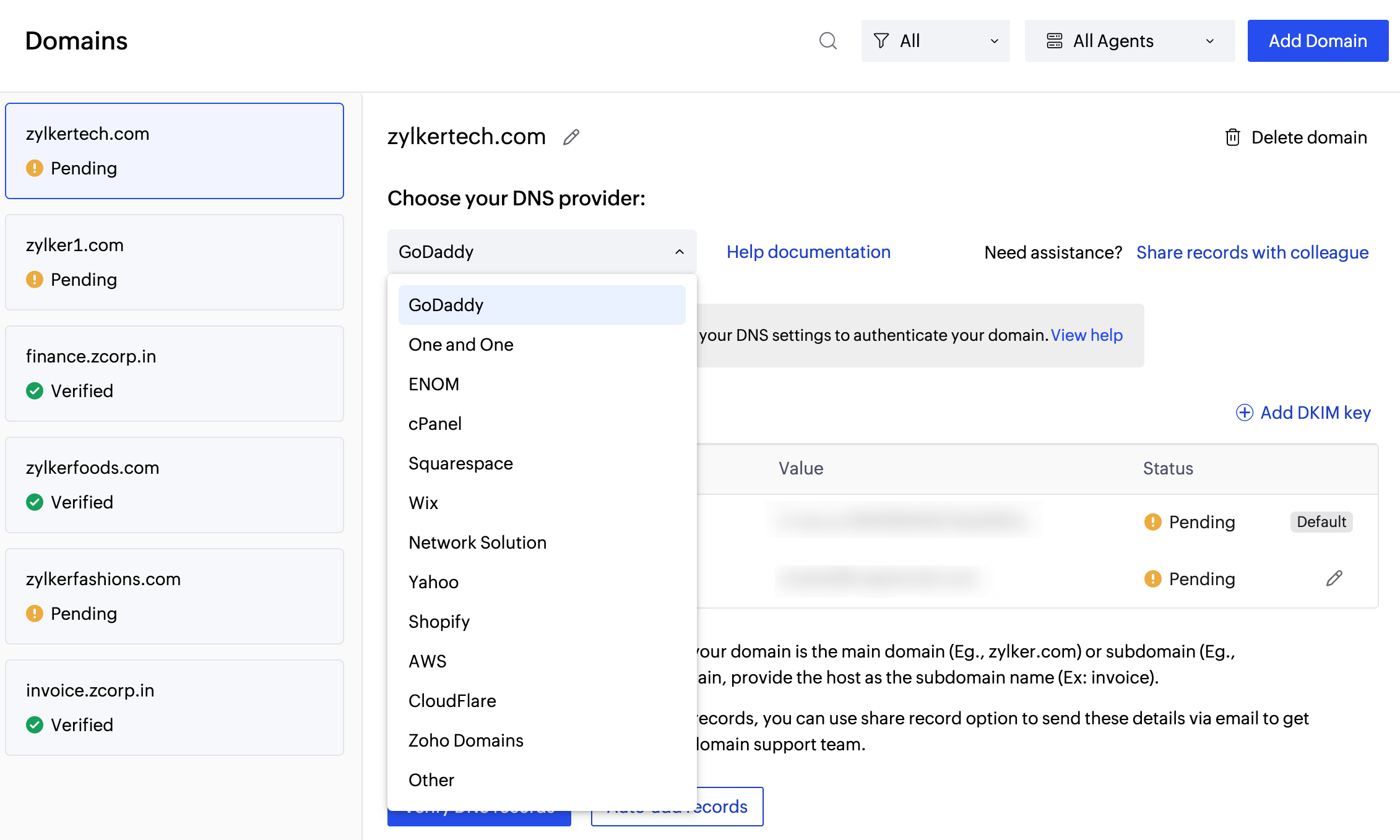The height and width of the screenshot is (840, 1400).
Task: Select CloudFlare from the provider list
Action: coord(452,700)
